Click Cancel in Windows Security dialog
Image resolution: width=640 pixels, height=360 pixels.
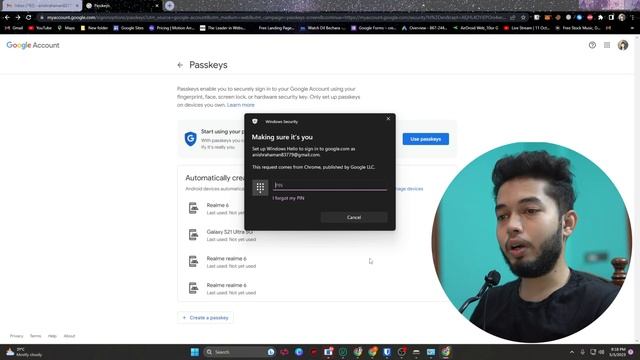click(354, 218)
